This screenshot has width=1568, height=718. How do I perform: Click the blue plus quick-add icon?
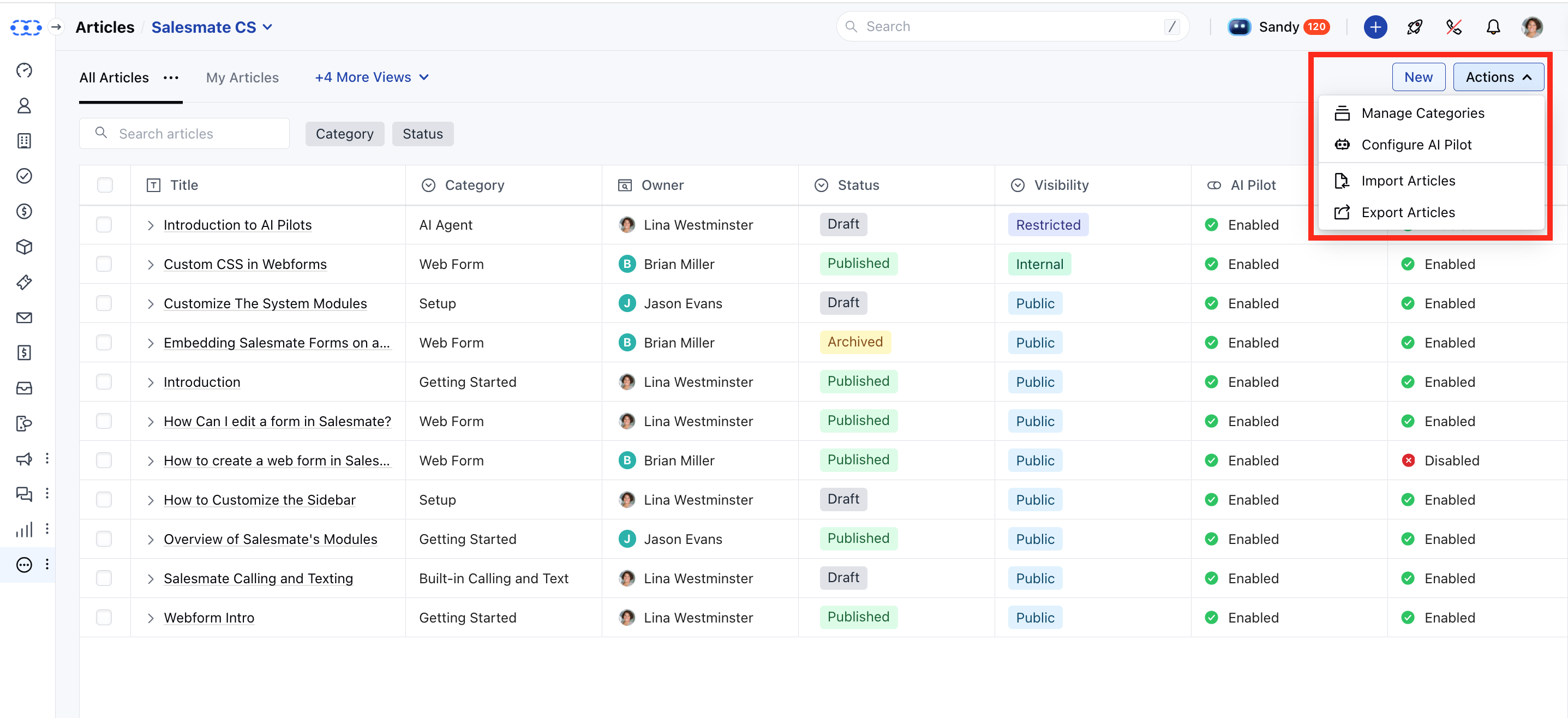1375,27
